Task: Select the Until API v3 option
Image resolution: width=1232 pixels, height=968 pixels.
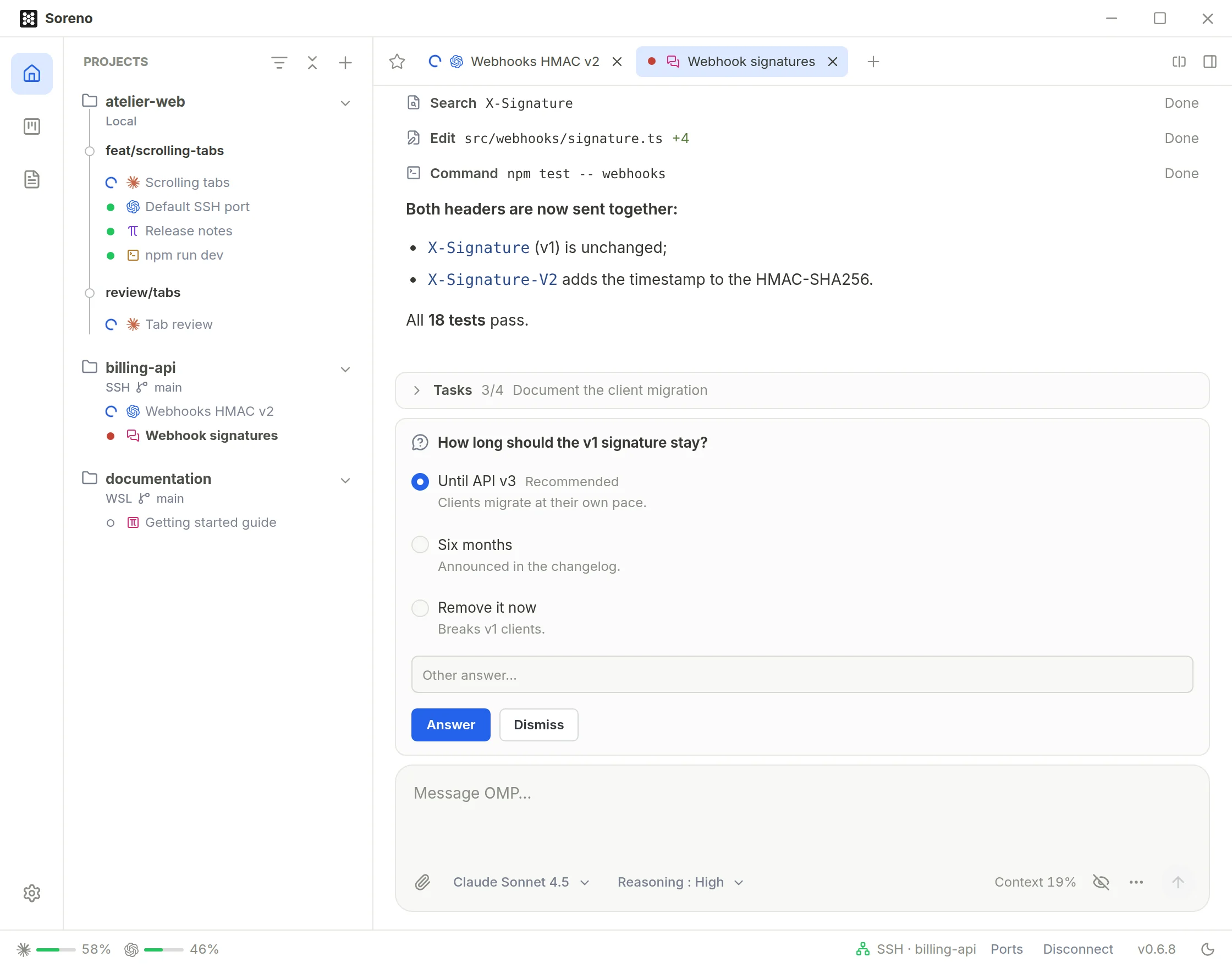Action: 420,482
